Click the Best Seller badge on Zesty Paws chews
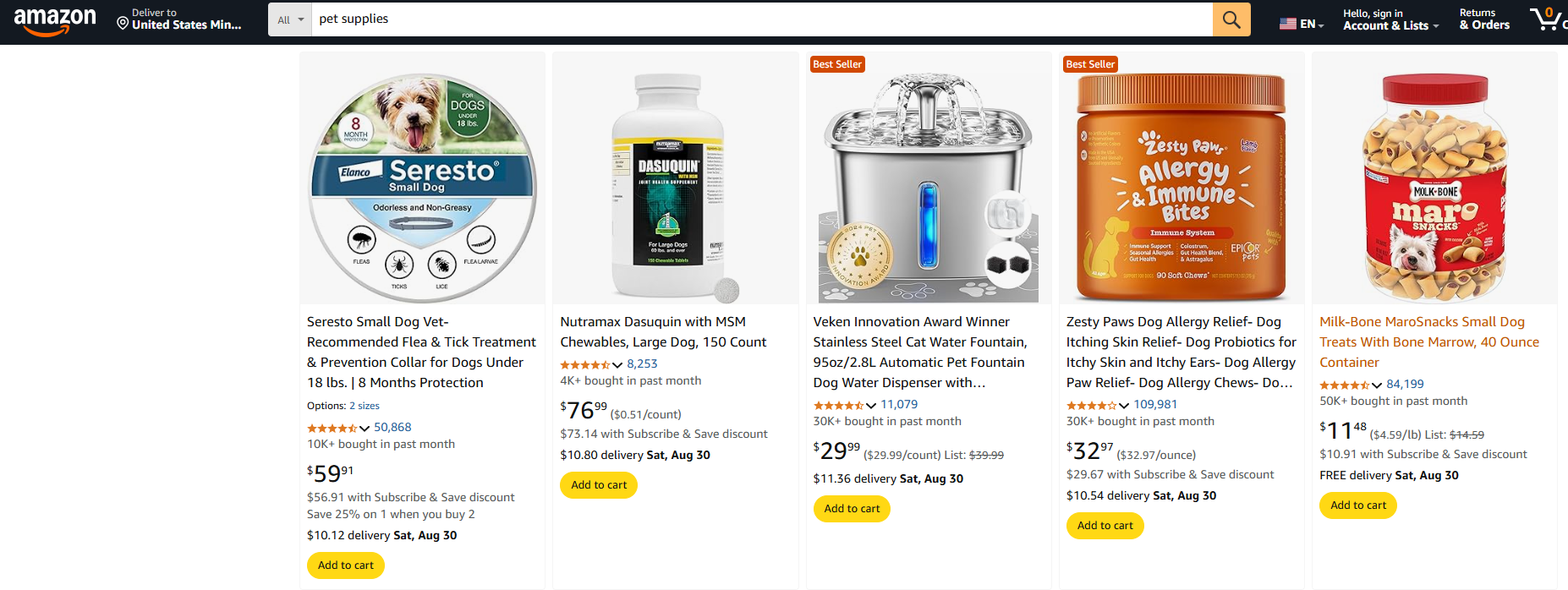The image size is (1568, 590). [x=1089, y=63]
